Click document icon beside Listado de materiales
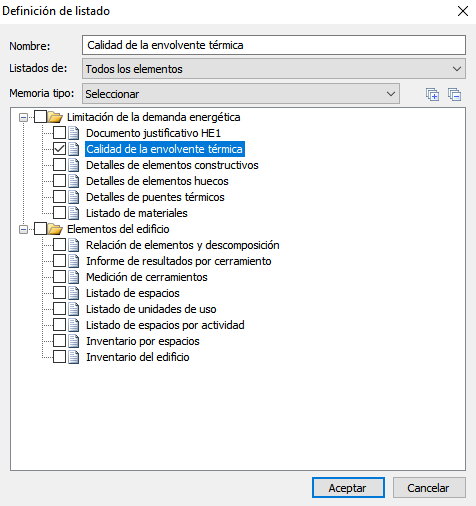Screen dimensions: 476x506 pos(74,213)
